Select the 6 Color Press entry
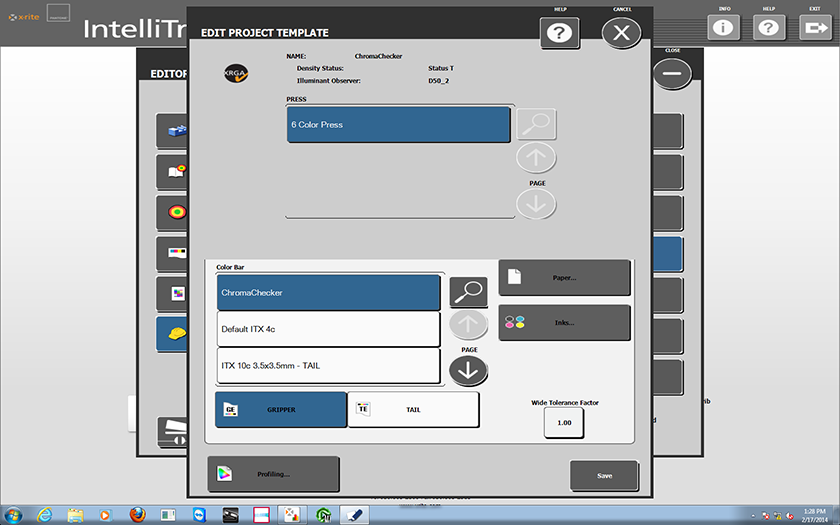840x525 pixels. click(x=398, y=124)
